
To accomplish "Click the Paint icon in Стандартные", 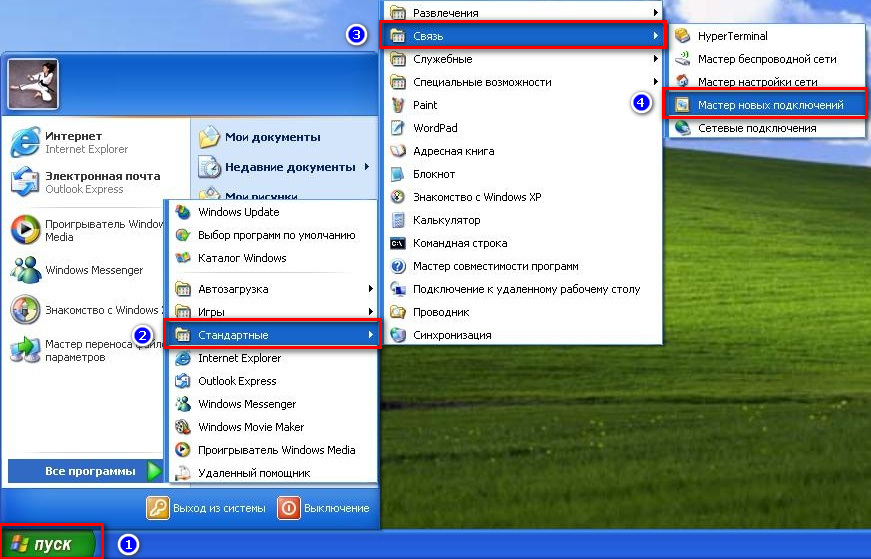I will coord(398,105).
